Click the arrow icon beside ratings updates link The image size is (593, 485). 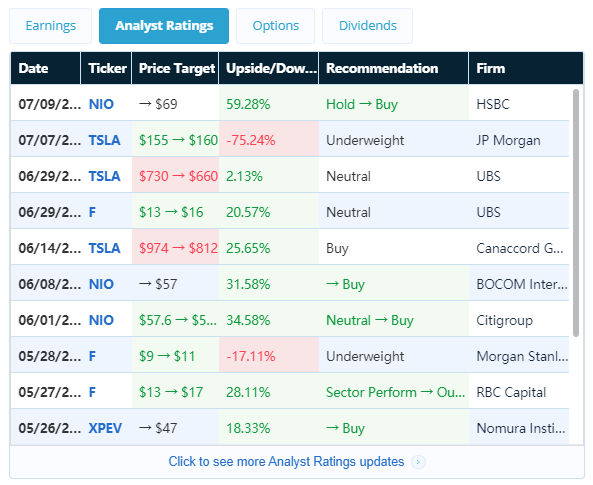418,462
